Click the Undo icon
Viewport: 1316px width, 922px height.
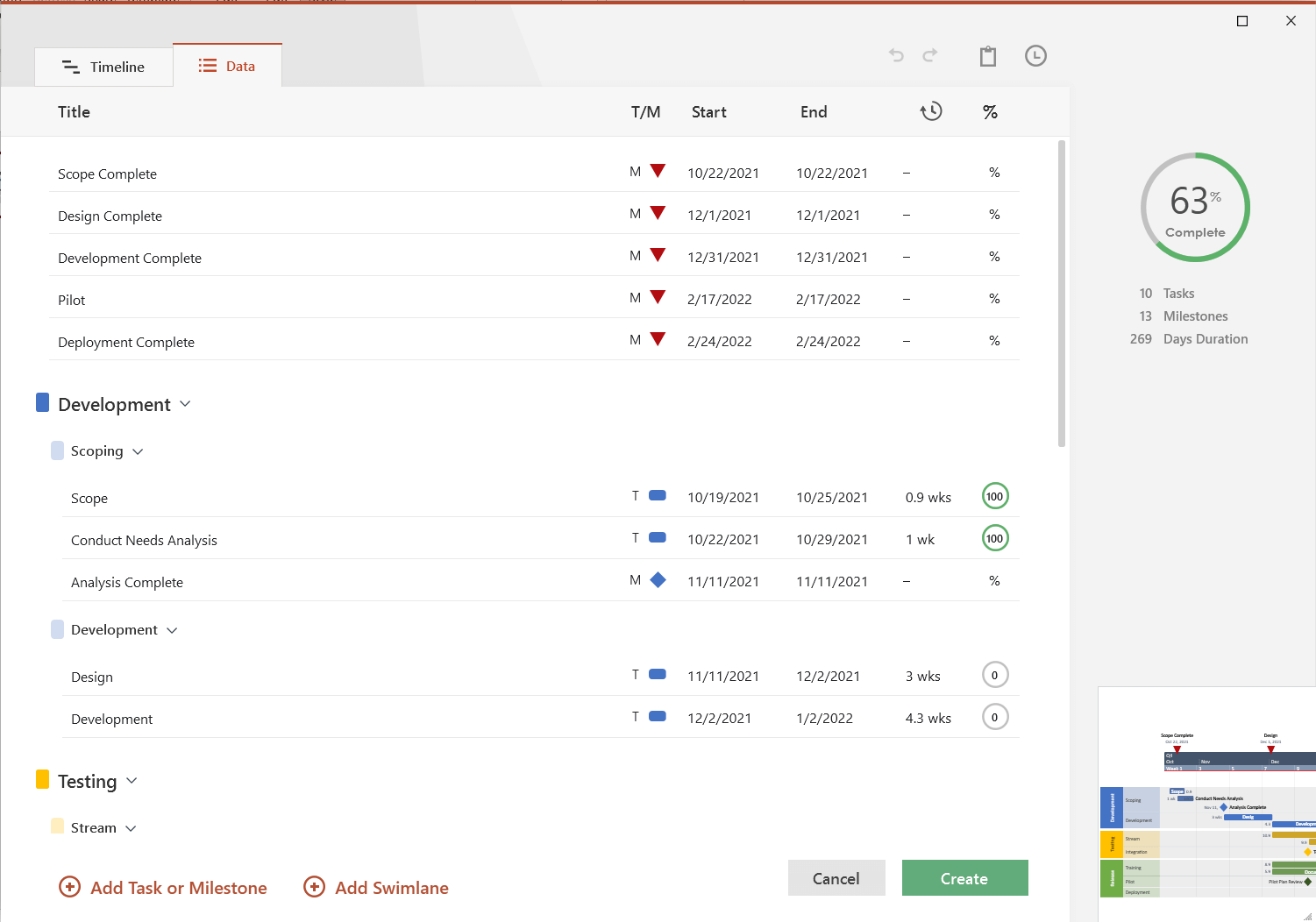pyautogui.click(x=896, y=55)
